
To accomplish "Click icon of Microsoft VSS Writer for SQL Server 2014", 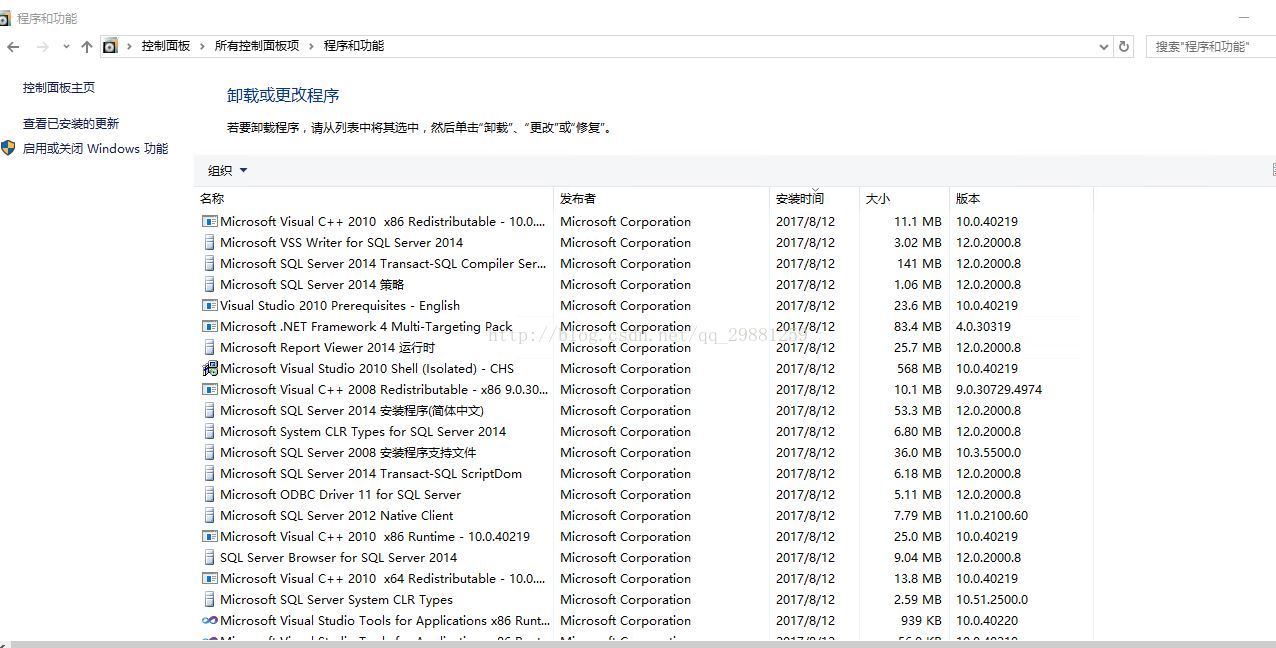I will (210, 243).
